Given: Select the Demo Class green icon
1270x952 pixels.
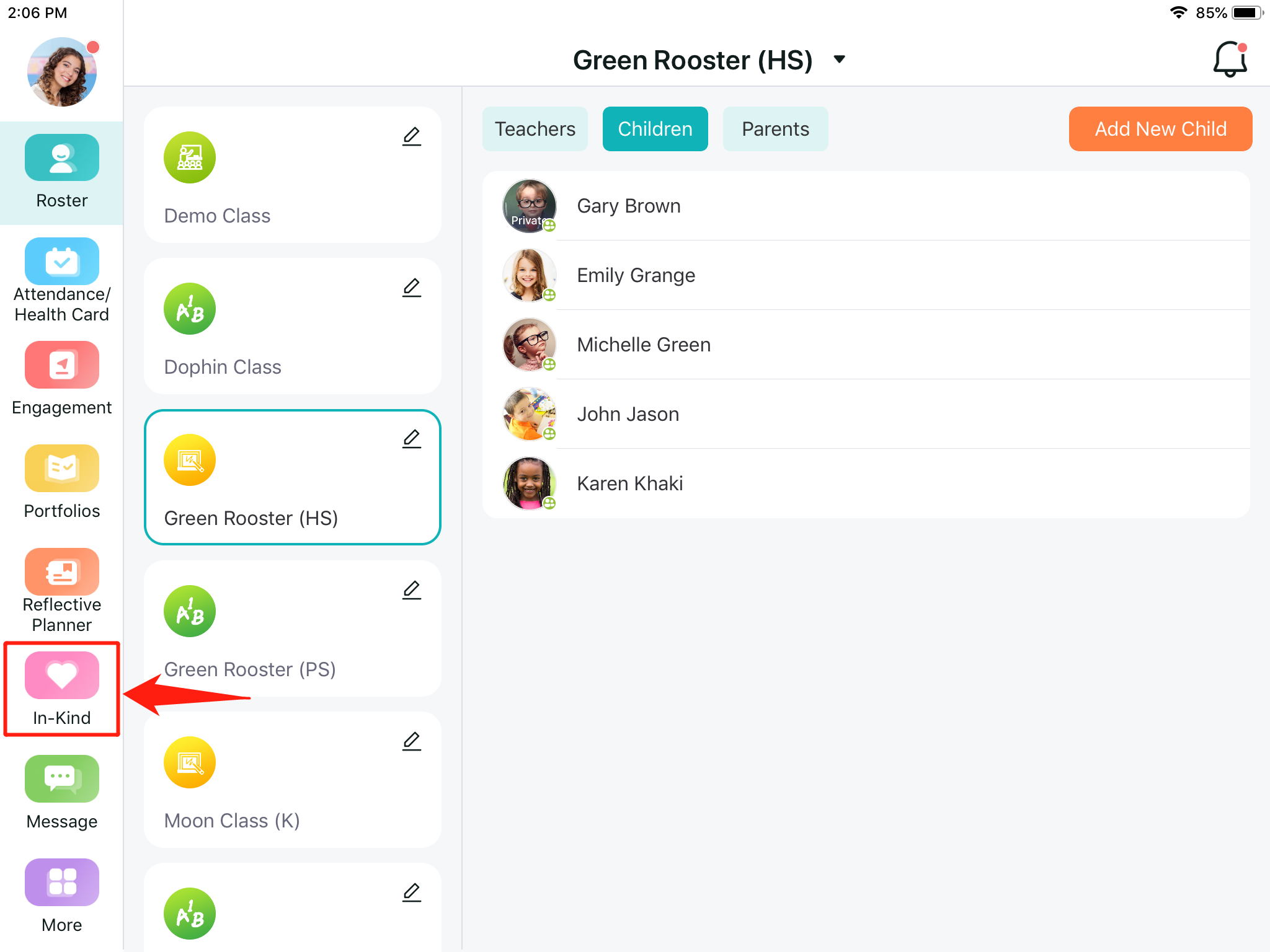Looking at the screenshot, I should point(190,157).
